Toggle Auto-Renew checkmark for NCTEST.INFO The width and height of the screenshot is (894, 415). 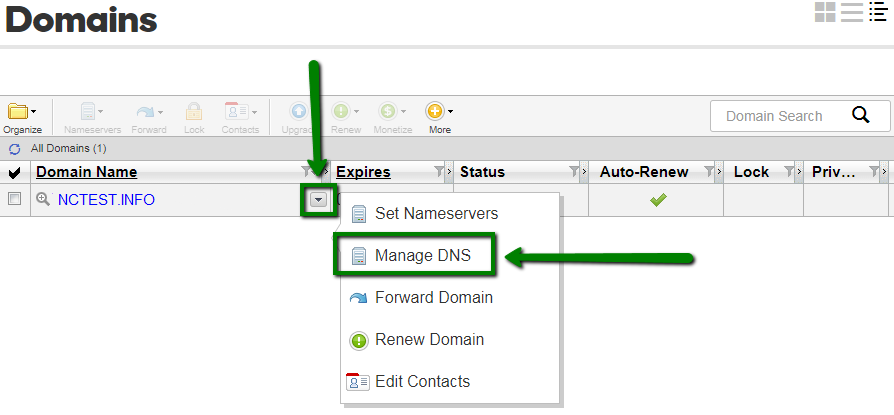pyautogui.click(x=659, y=200)
